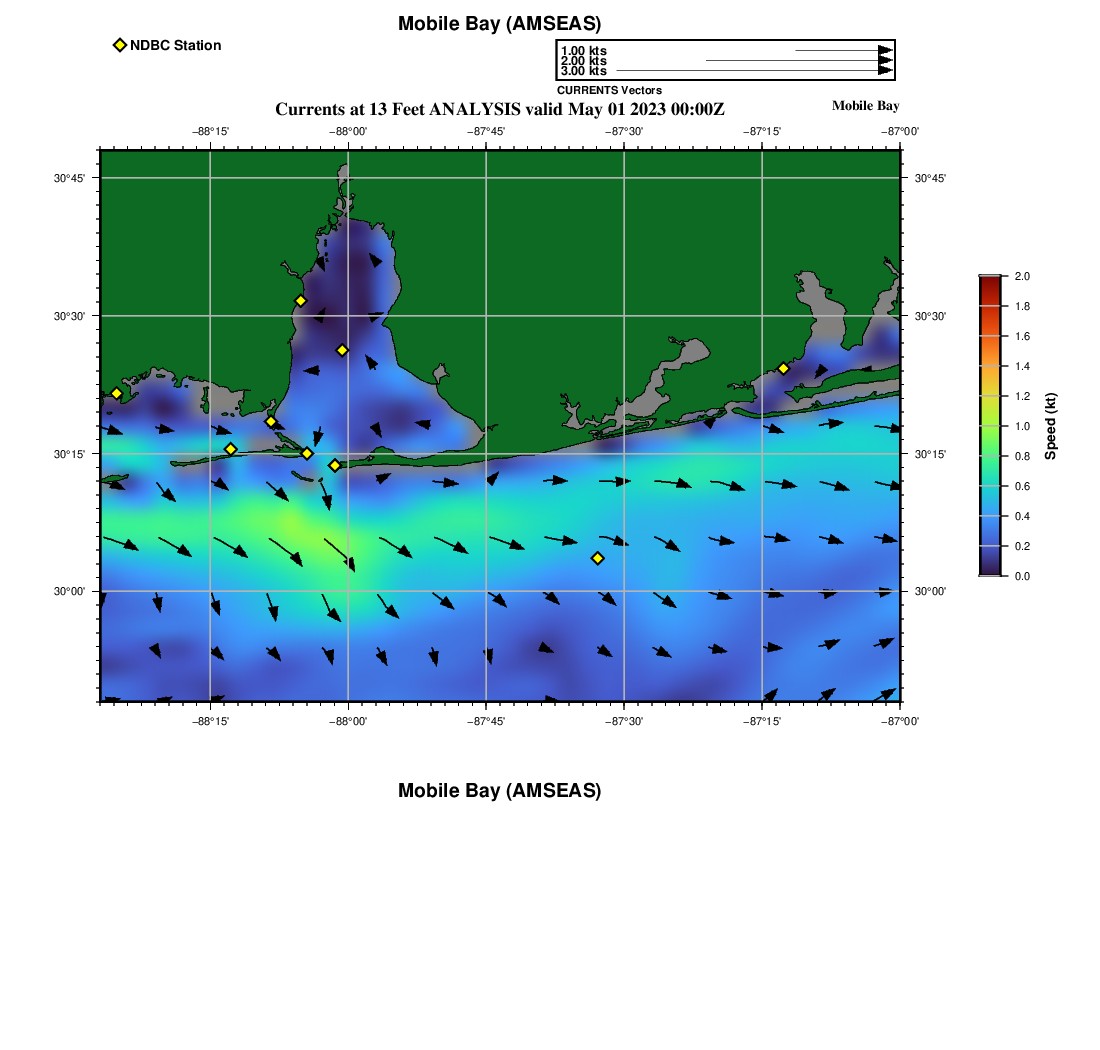Click the top "Mobile Bay (AMSEAS)" heading
Viewport: 1100px width, 1050px height.
pyautogui.click(x=499, y=24)
